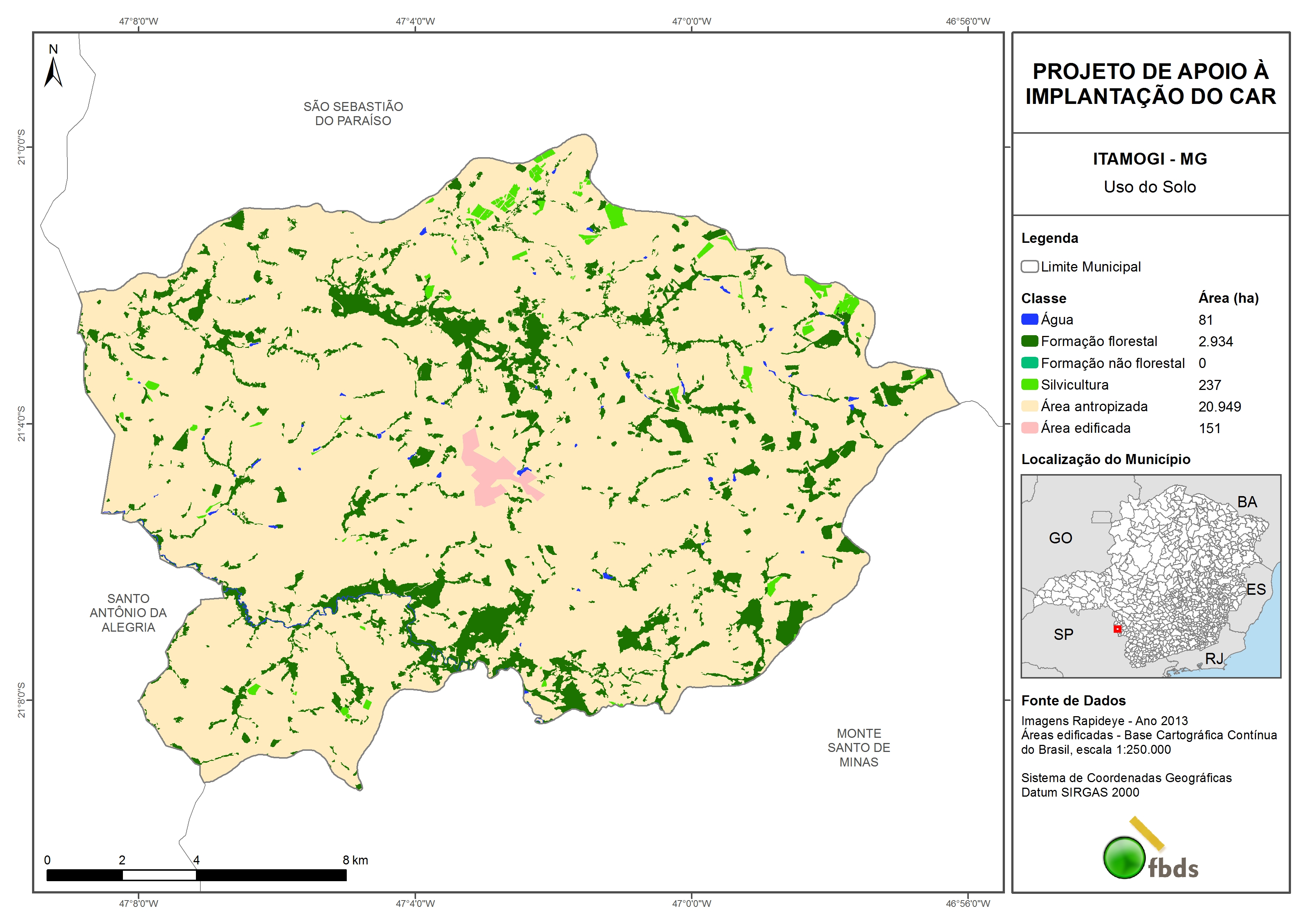This screenshot has height=924, width=1307.
Task: Click the red marker on locator map
Action: click(x=1117, y=629)
